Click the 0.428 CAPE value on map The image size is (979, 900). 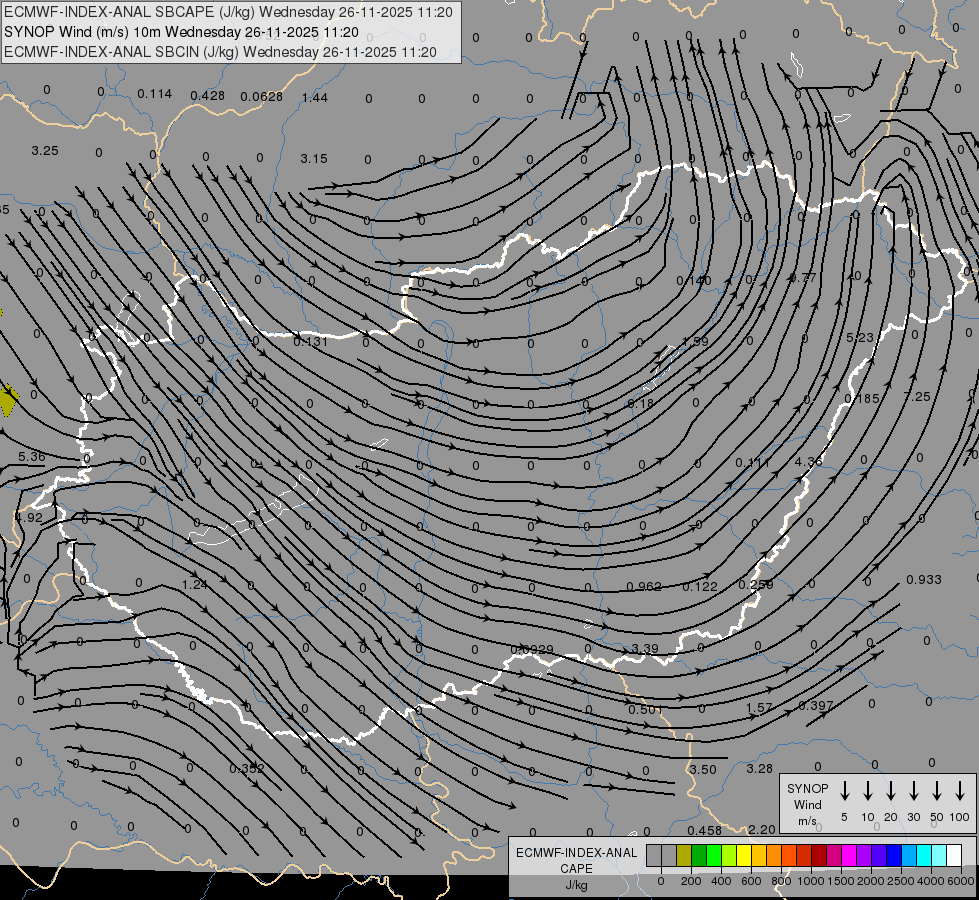[207, 96]
